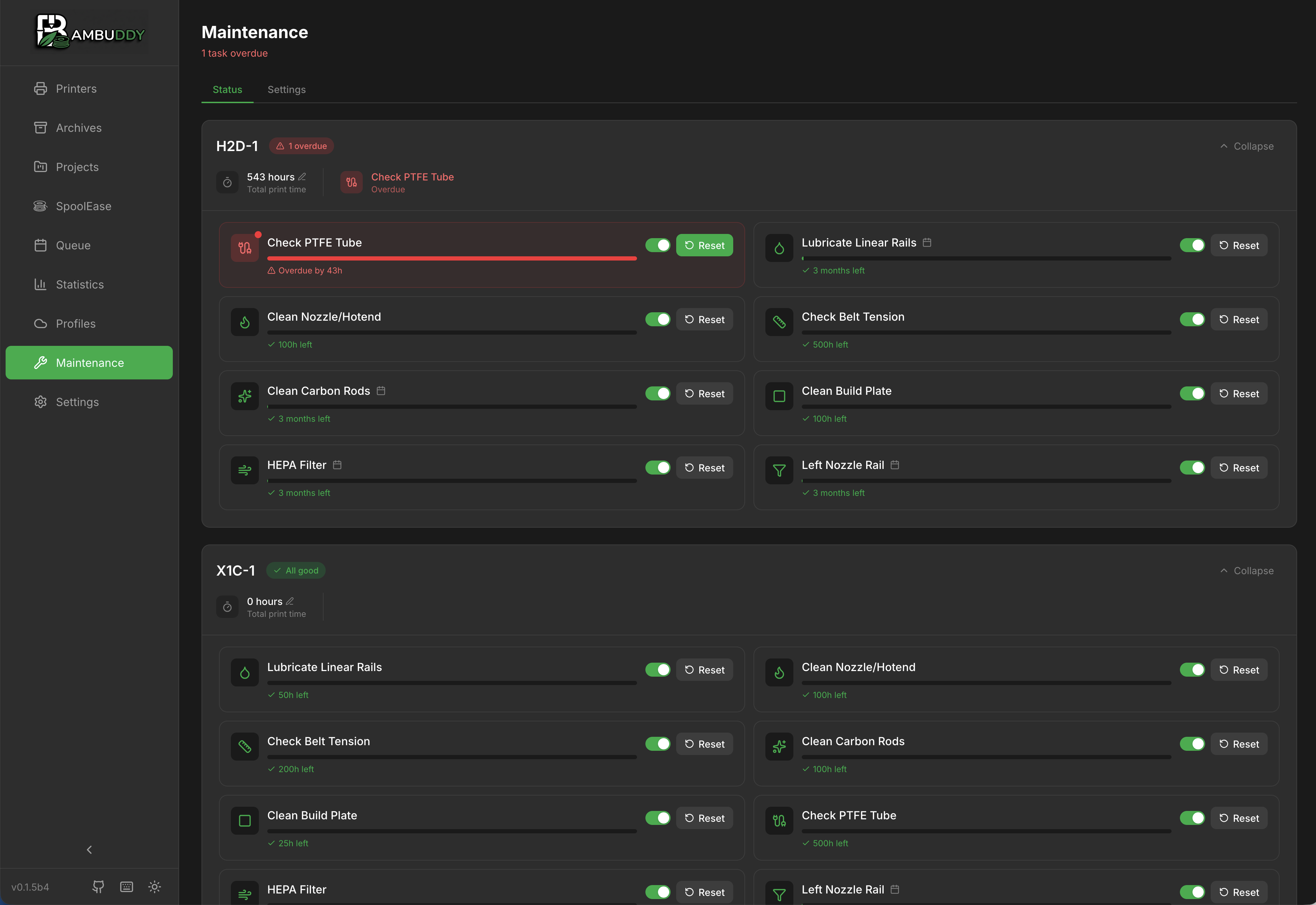Open keyboard shortcuts icon in sidebar footer
This screenshot has width=1316, height=905.
pyautogui.click(x=127, y=886)
